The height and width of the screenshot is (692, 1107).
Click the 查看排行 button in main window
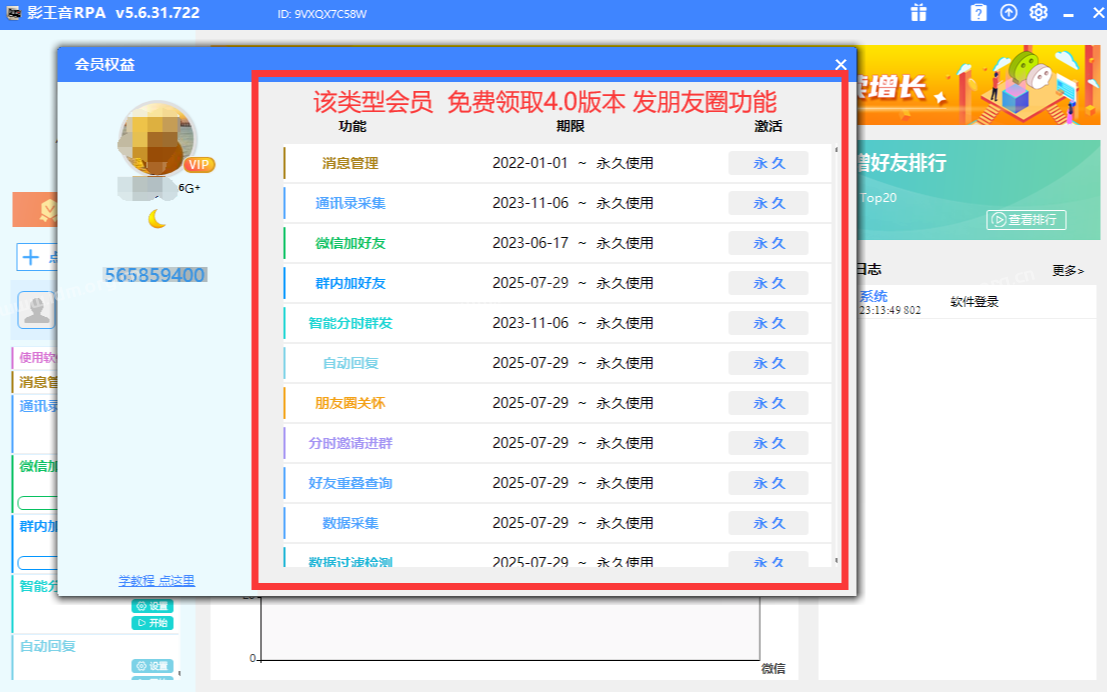click(1026, 220)
